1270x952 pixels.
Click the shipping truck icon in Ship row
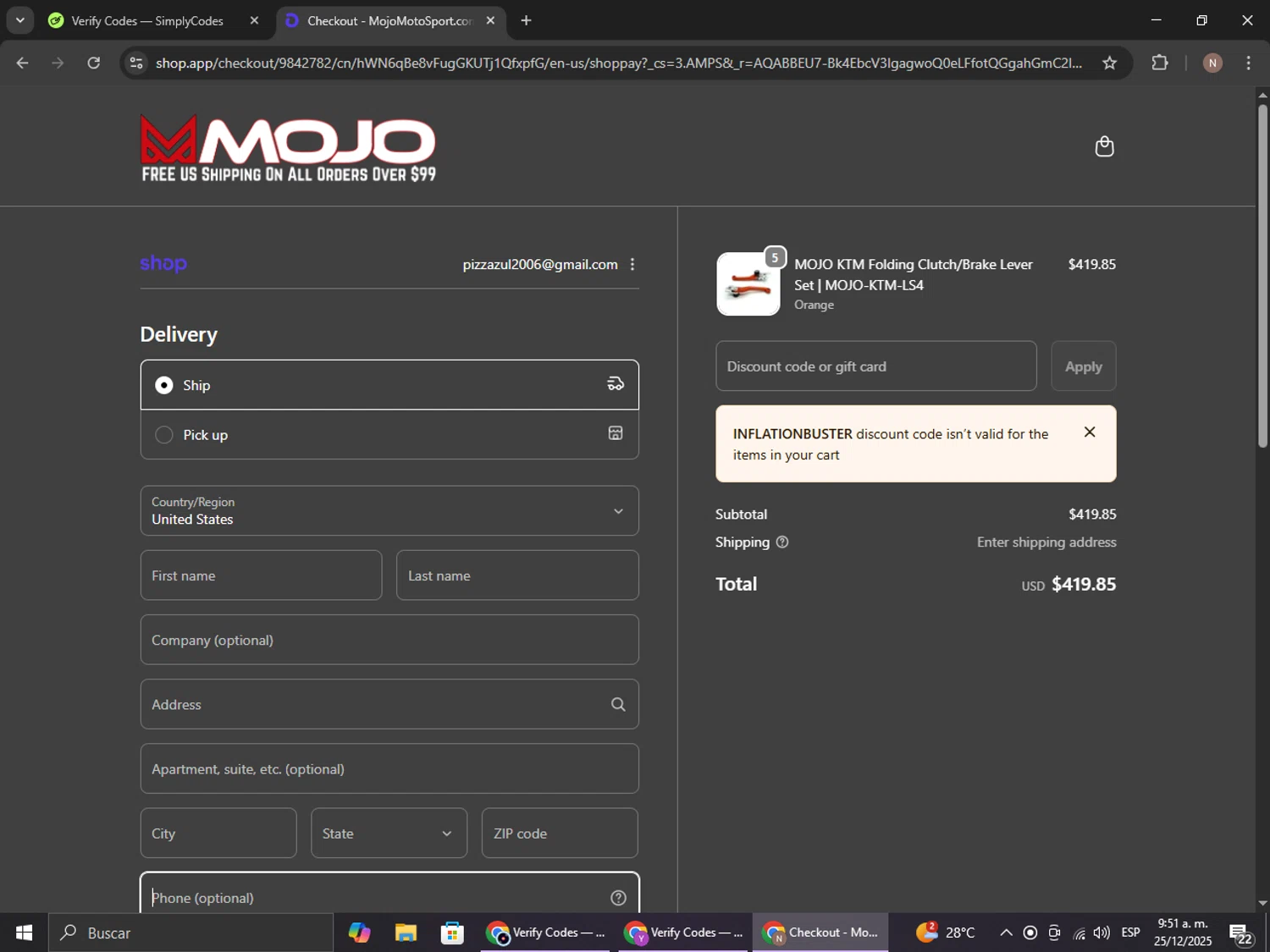point(616,384)
